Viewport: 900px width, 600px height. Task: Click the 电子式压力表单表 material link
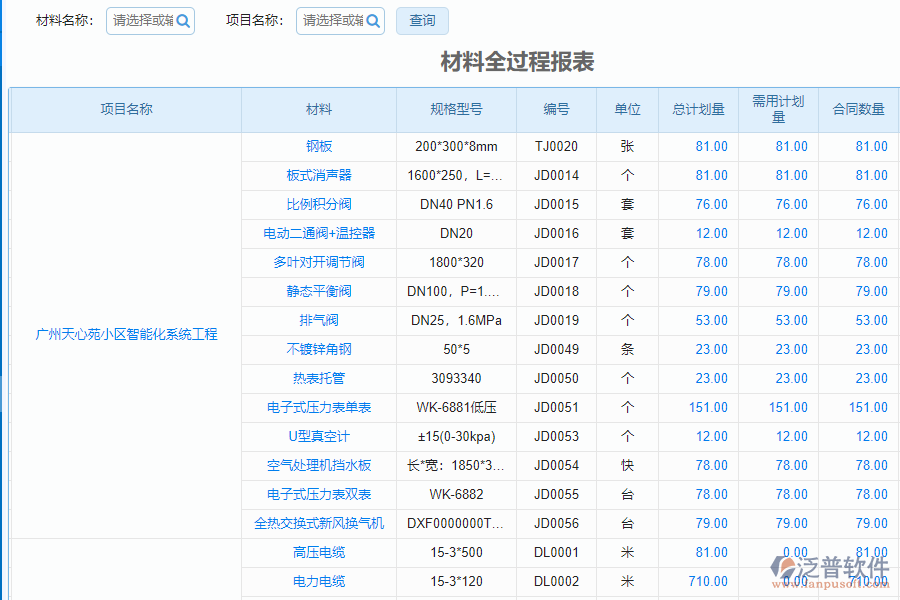(x=318, y=408)
